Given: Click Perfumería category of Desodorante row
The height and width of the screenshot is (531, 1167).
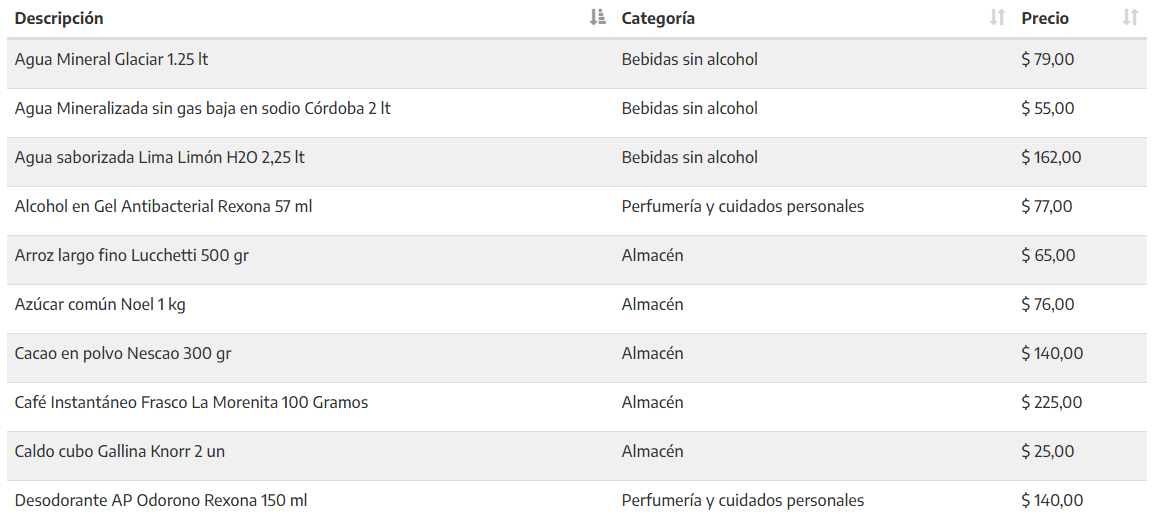Looking at the screenshot, I should click(743, 500).
